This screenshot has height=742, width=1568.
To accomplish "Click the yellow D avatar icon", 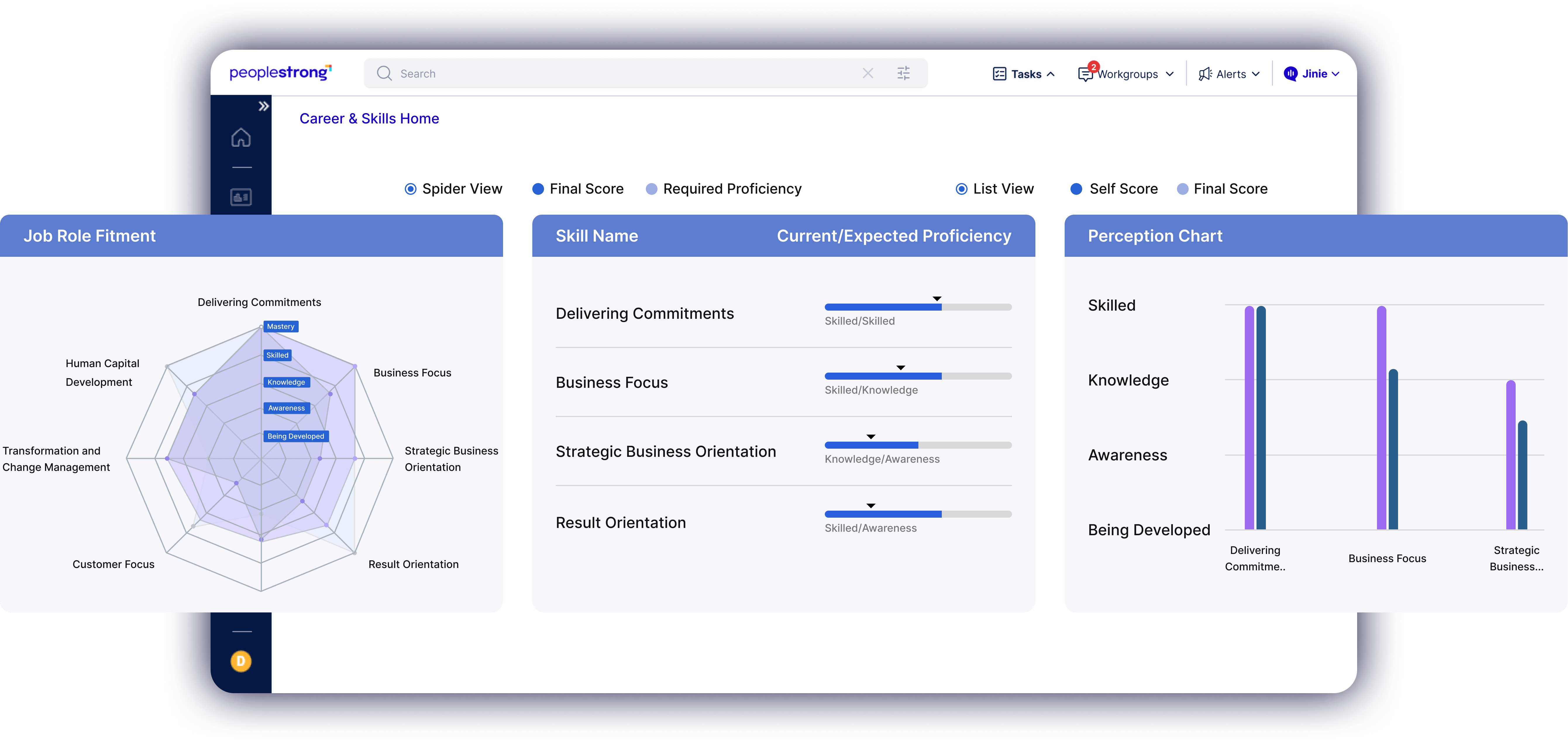I will (x=241, y=661).
